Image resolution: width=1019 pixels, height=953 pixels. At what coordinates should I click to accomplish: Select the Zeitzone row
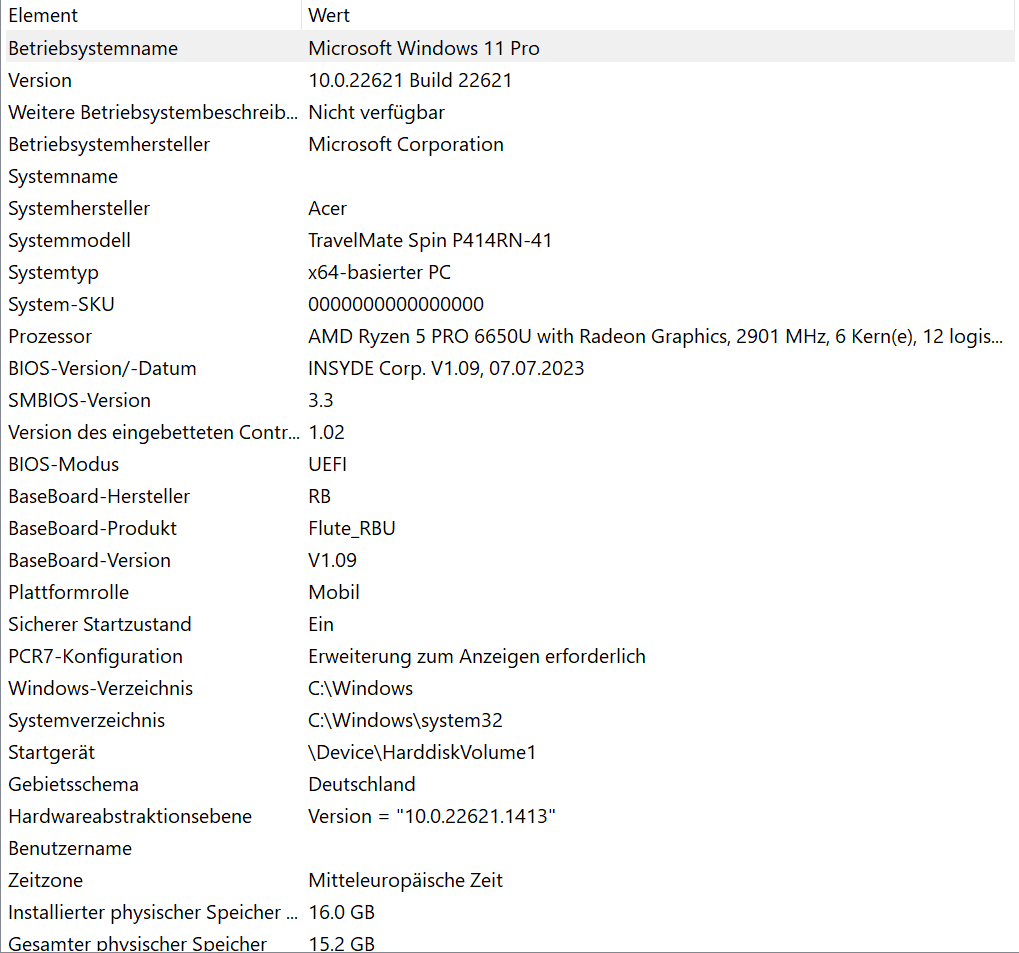click(x=510, y=881)
